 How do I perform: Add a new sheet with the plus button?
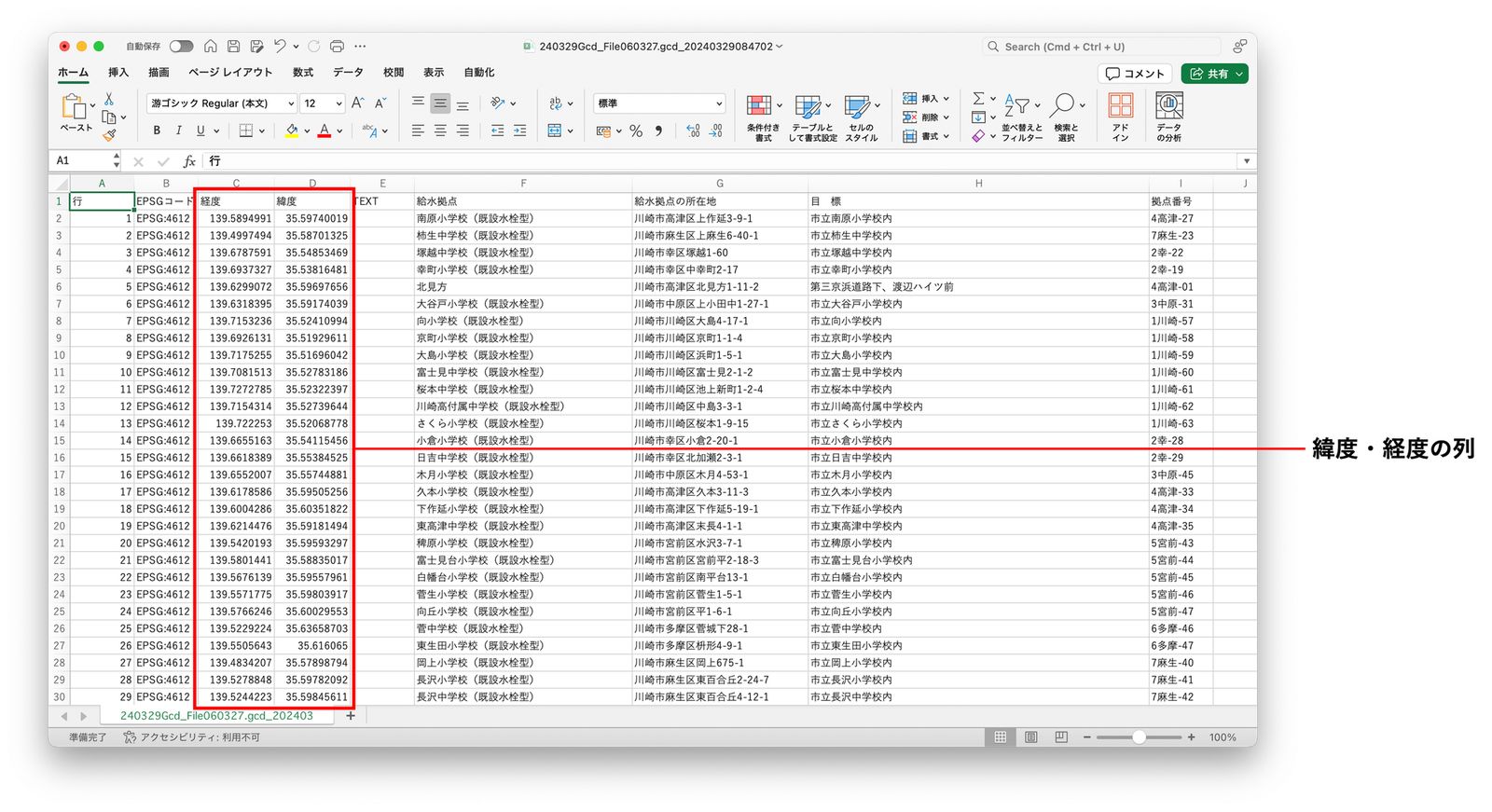tap(351, 716)
